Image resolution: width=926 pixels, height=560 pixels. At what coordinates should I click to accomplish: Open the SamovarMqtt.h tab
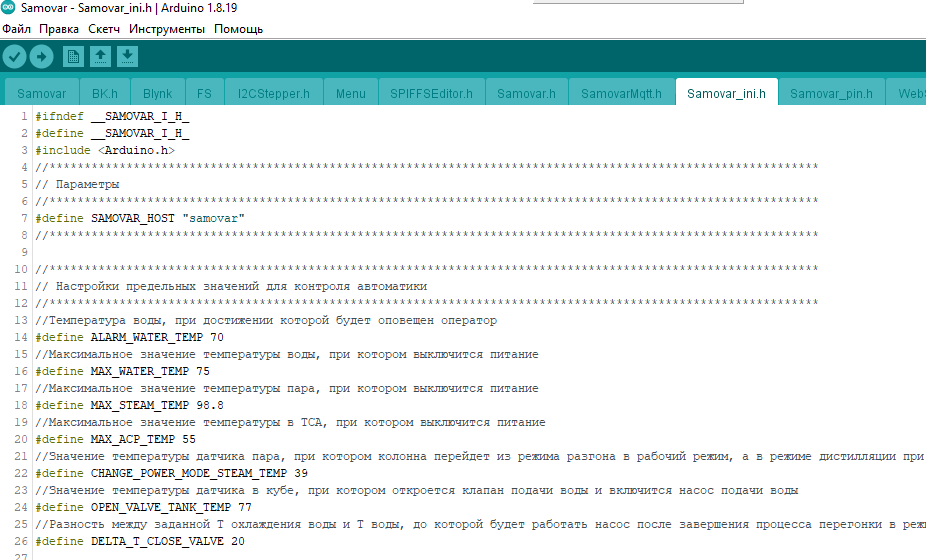(621, 94)
